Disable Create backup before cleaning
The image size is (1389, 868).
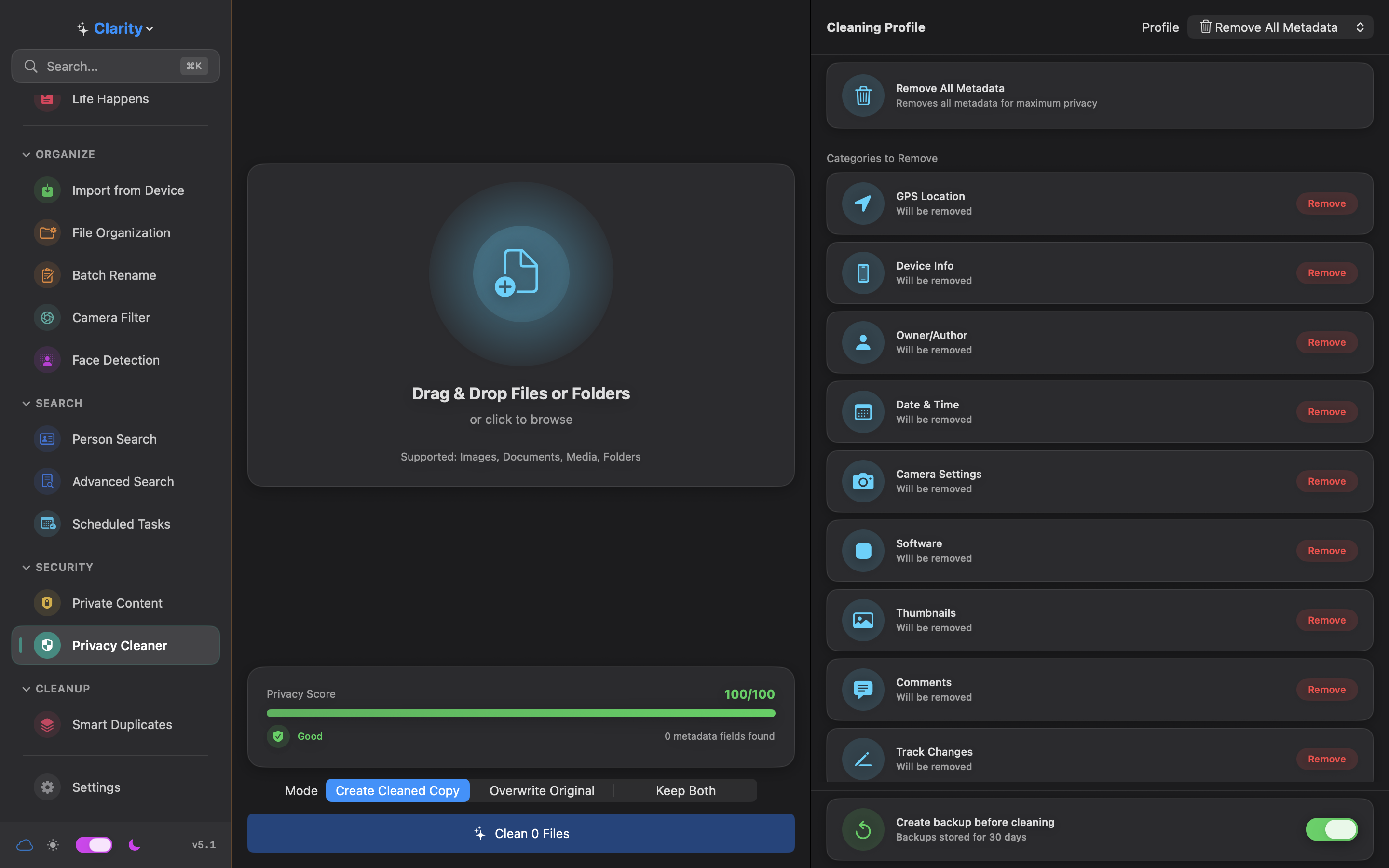(1333, 828)
